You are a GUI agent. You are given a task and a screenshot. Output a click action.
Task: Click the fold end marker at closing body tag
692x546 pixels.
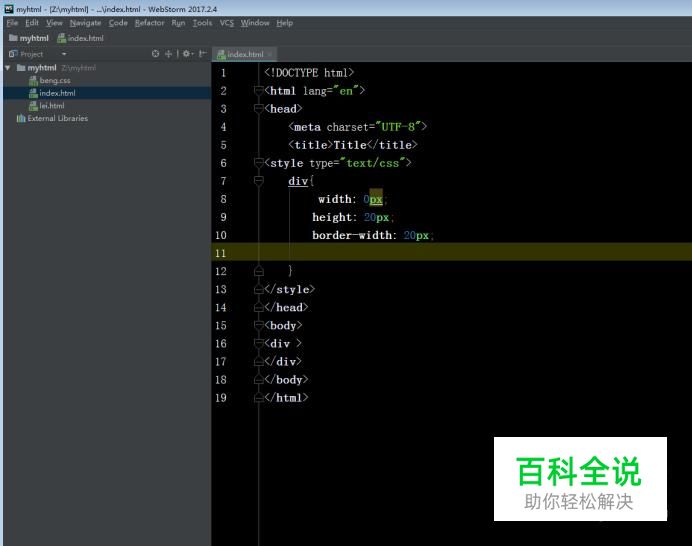(259, 380)
